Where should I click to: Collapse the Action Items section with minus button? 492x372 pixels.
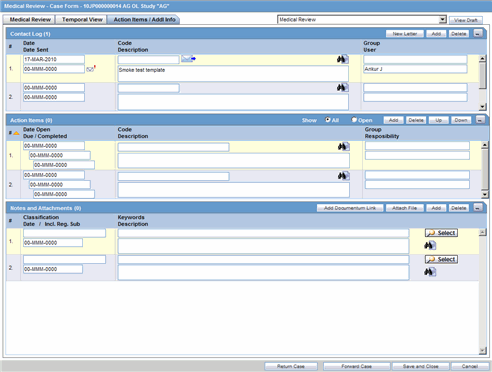click(x=480, y=120)
